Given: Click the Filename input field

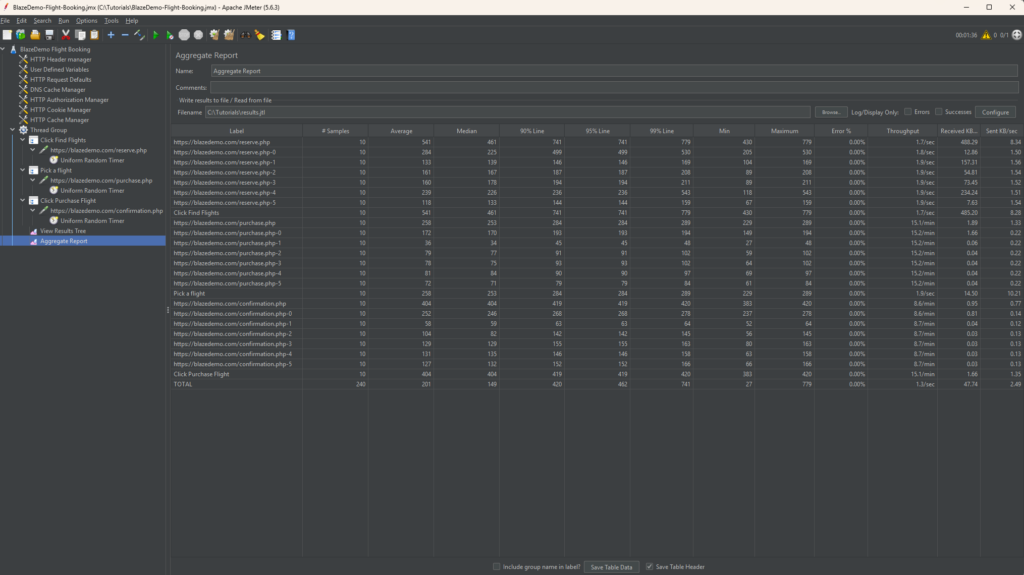Looking at the screenshot, I should 507,112.
